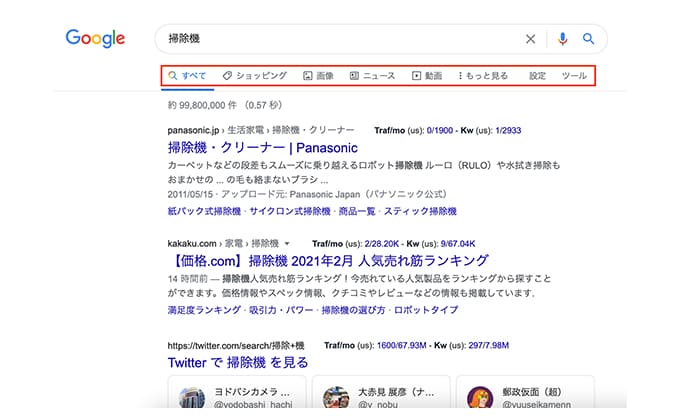The height and width of the screenshot is (420, 680).
Task: Open the 画像 tab
Action: point(318,76)
